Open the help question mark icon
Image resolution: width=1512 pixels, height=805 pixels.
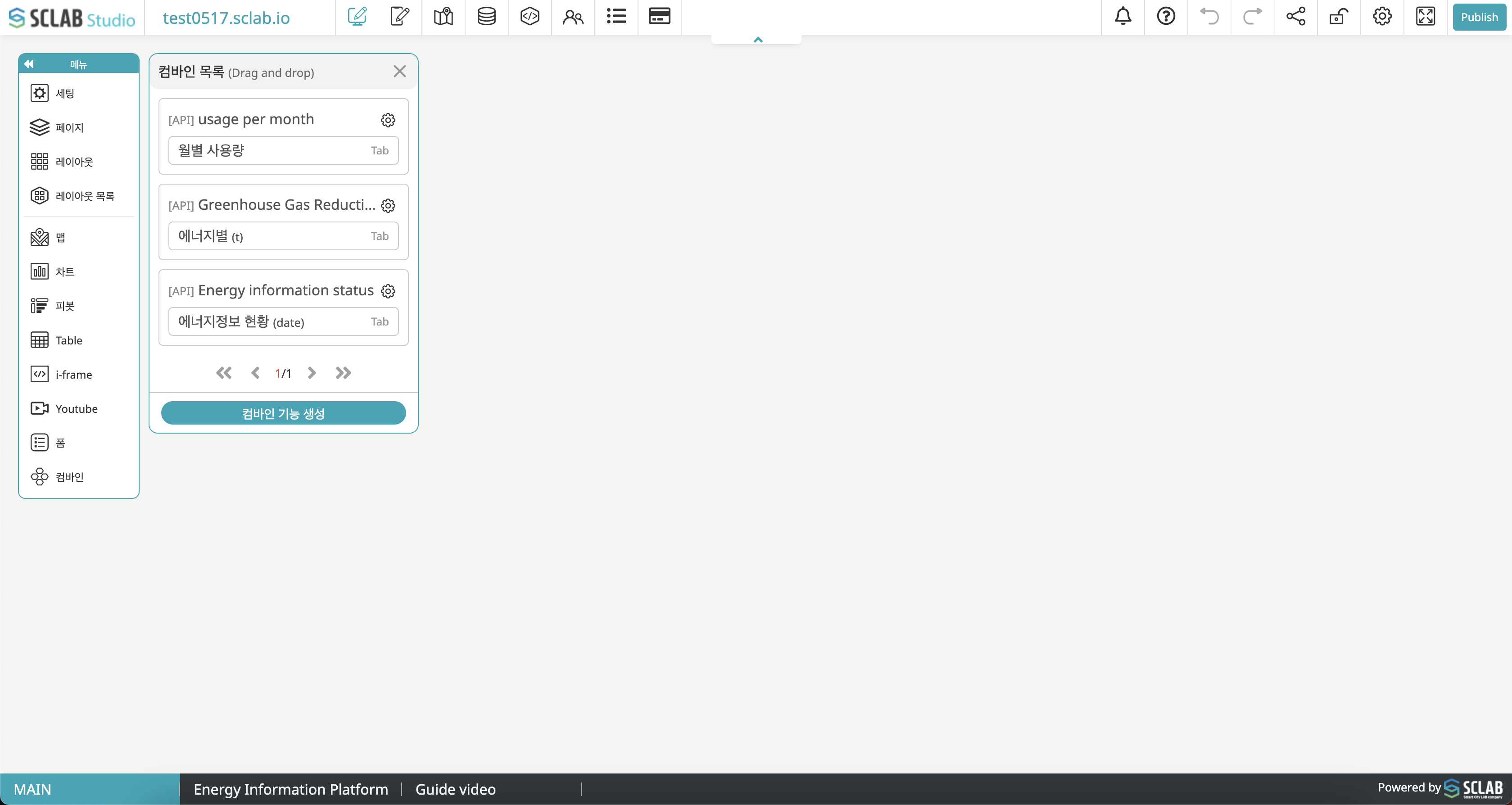(1166, 16)
